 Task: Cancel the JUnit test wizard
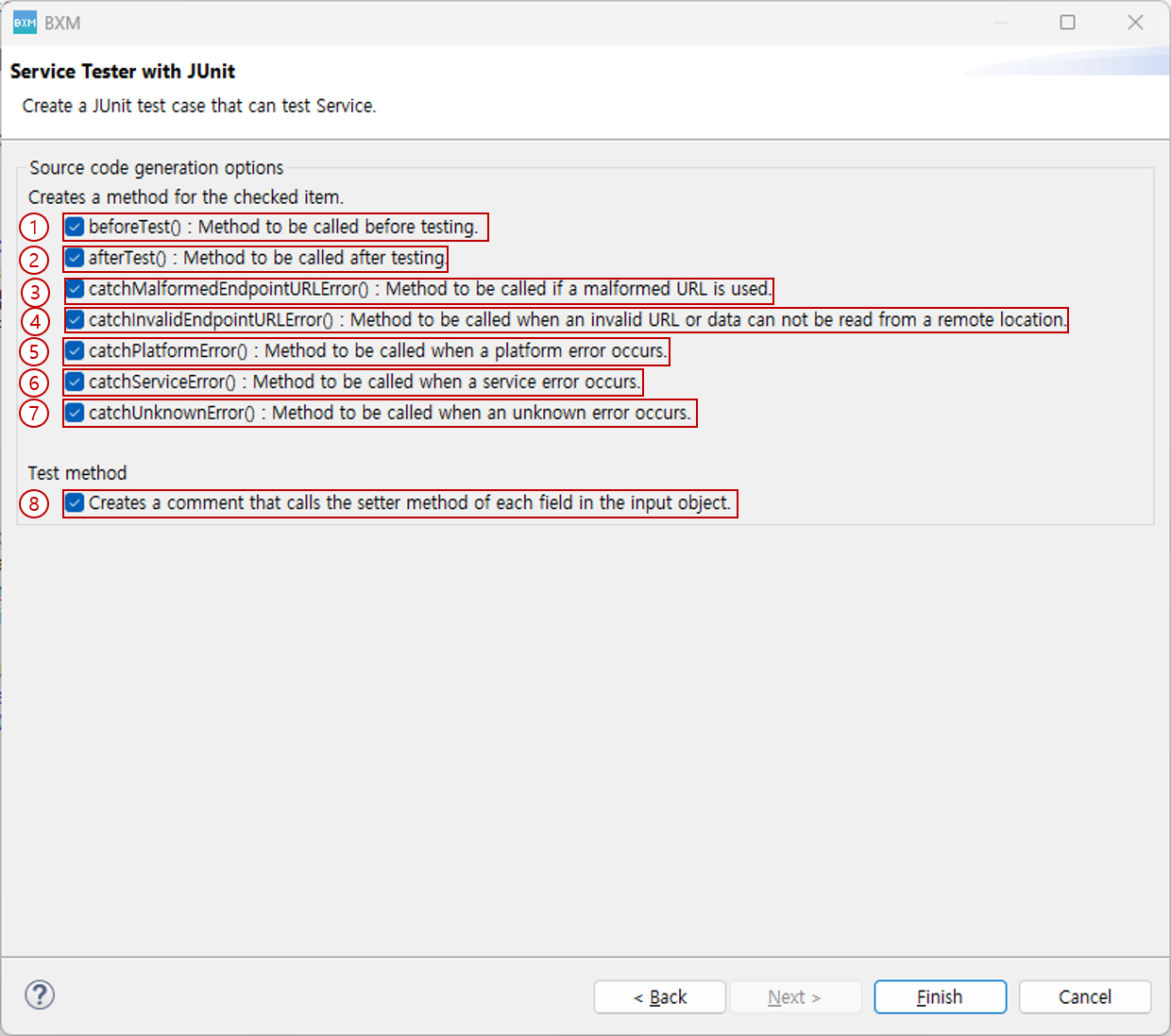(x=1084, y=996)
